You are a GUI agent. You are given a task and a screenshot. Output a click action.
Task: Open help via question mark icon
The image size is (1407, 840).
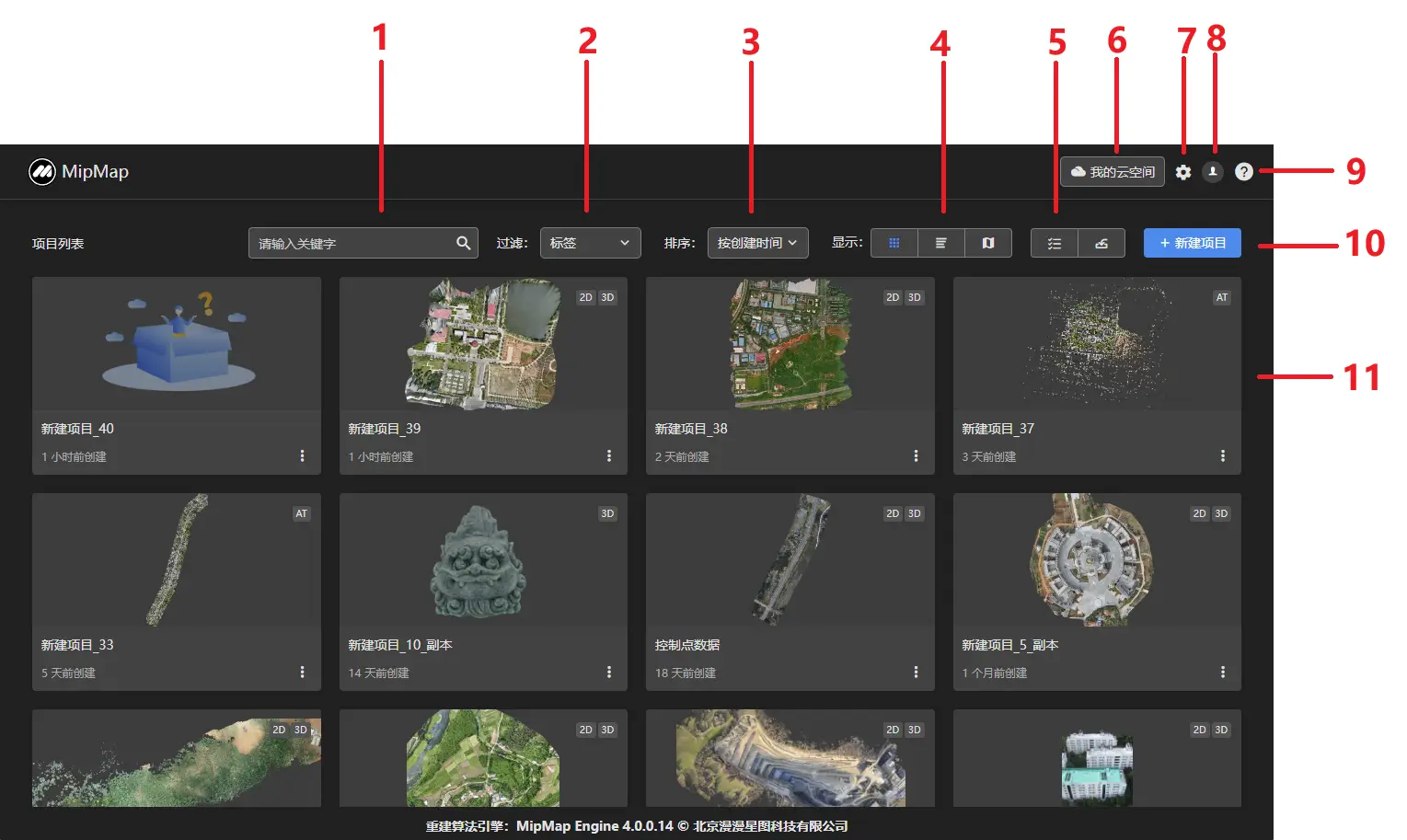[x=1243, y=172]
